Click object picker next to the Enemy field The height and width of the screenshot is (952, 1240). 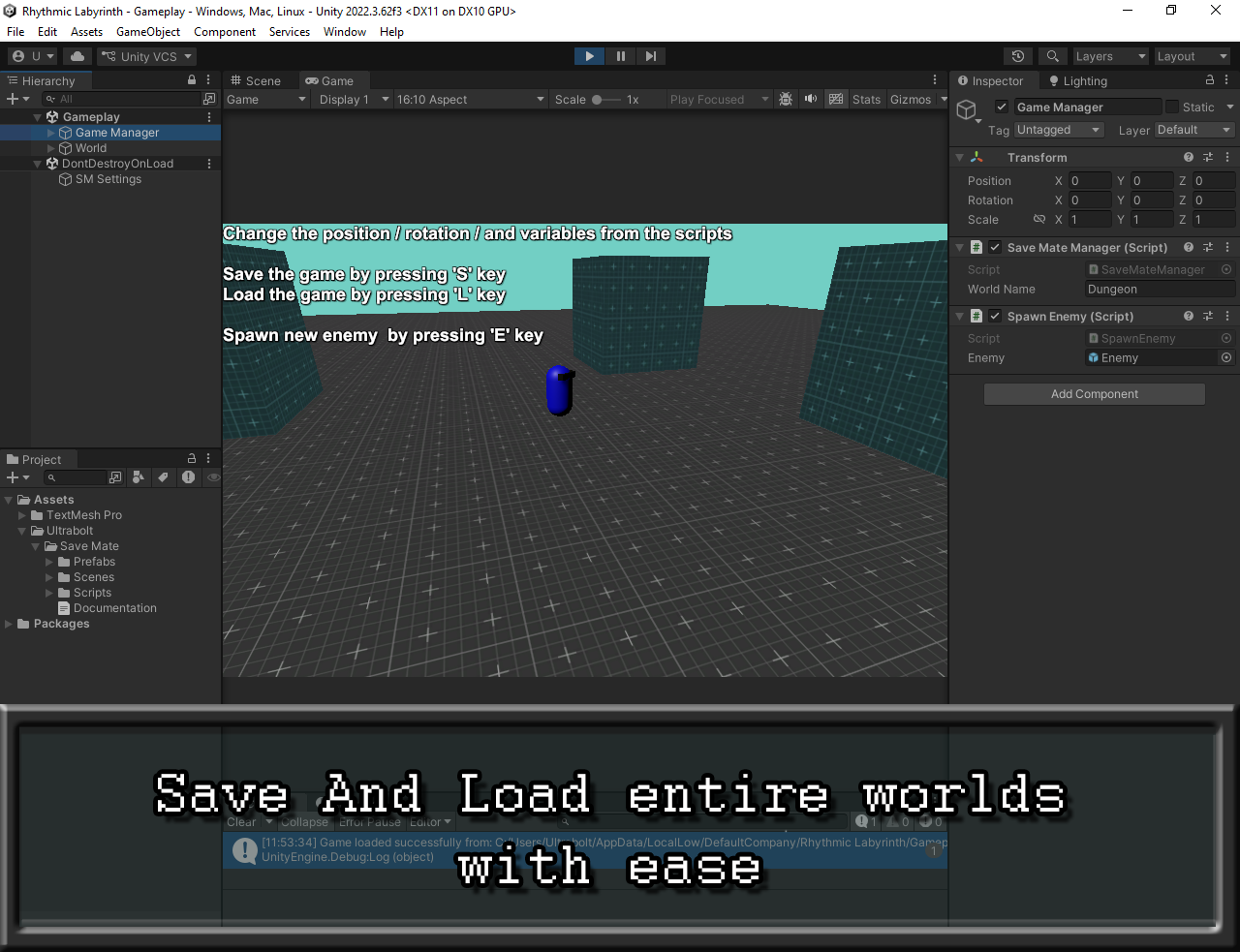tap(1226, 357)
